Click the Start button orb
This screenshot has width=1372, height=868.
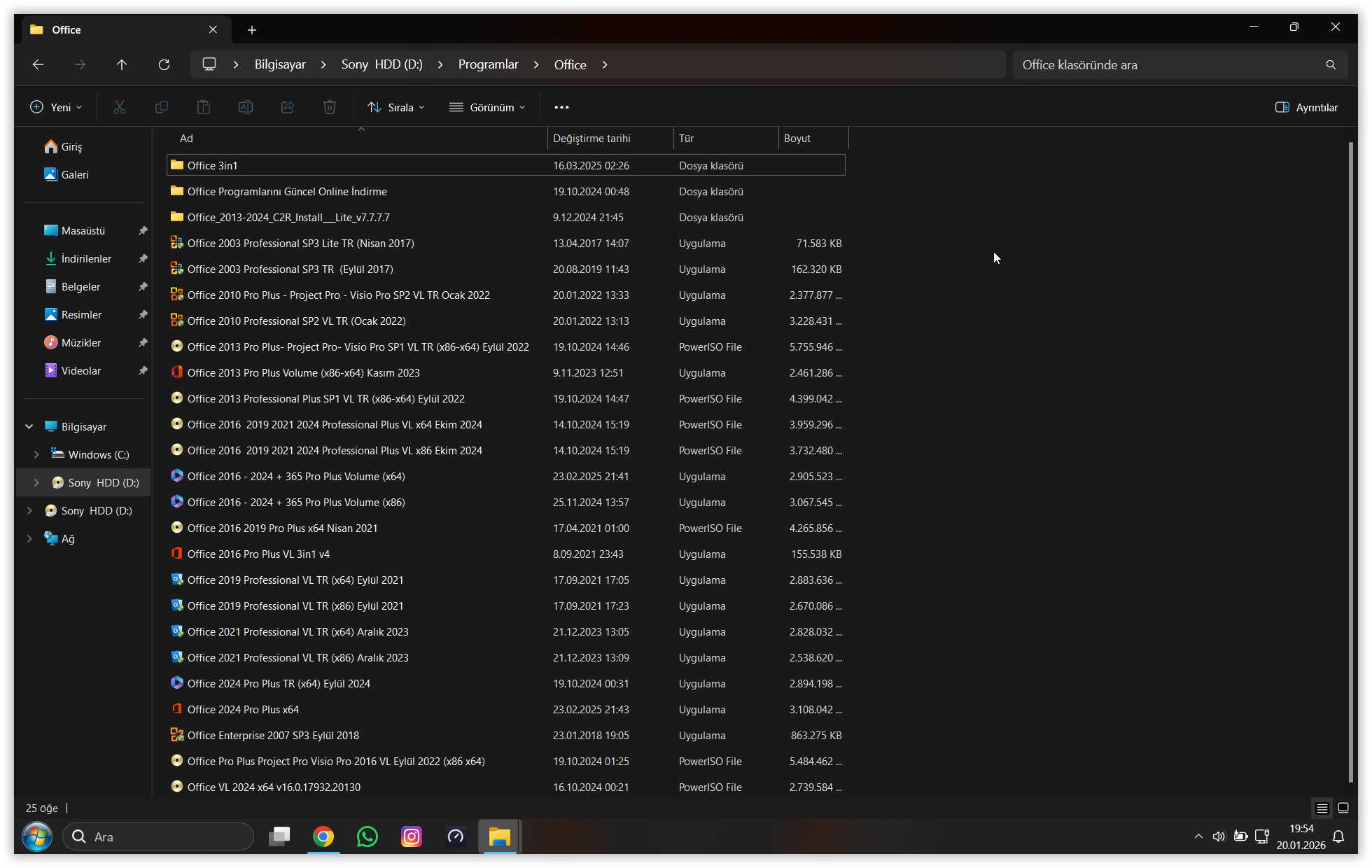pos(37,836)
